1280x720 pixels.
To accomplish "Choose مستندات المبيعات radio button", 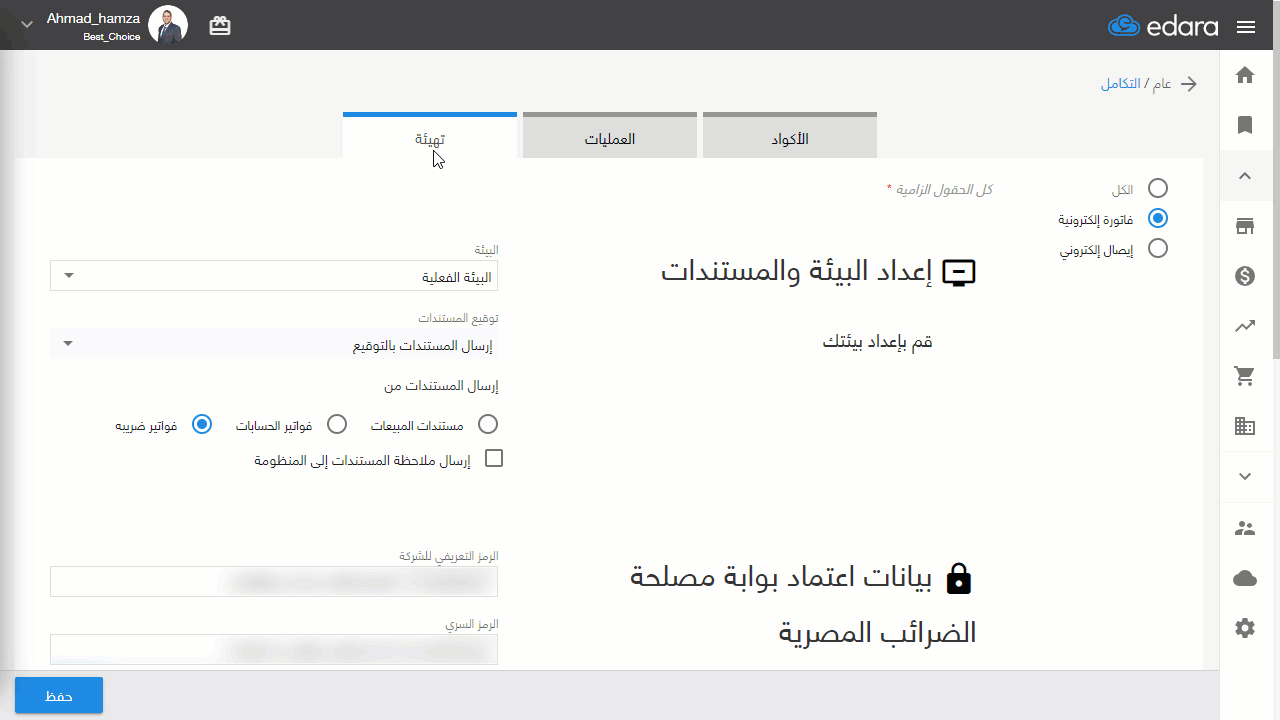I will click(x=488, y=424).
